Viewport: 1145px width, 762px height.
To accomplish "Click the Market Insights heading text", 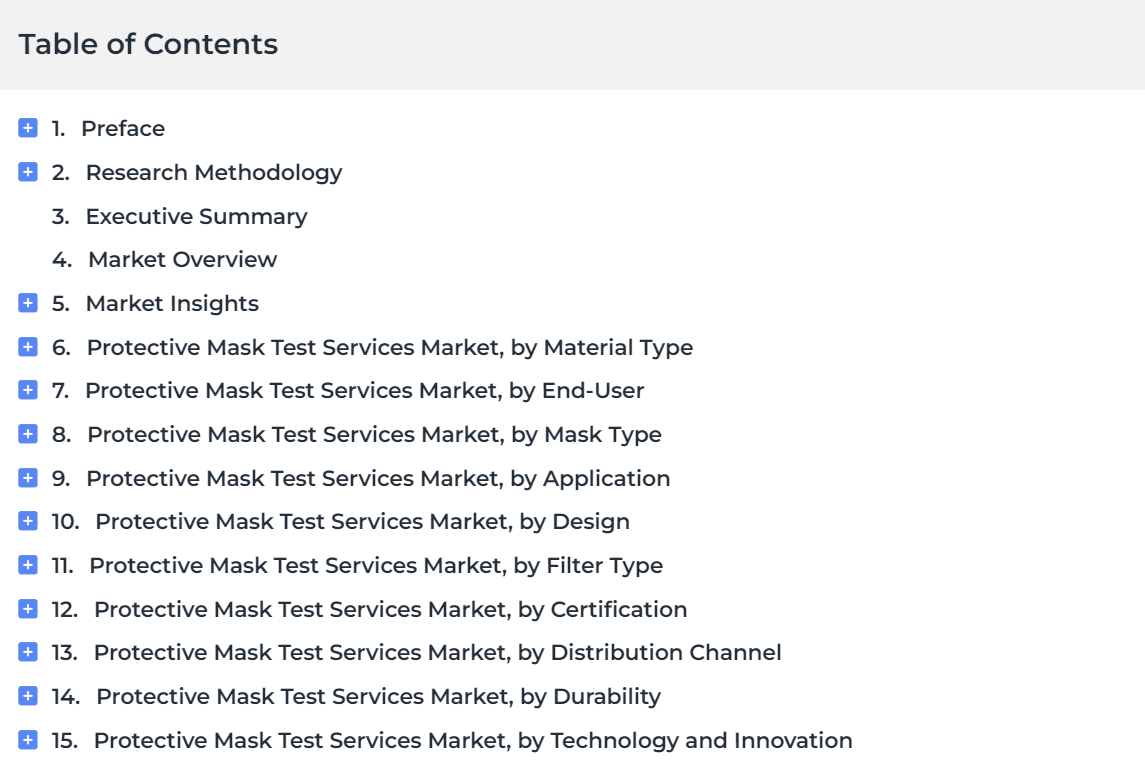I will click(x=172, y=303).
